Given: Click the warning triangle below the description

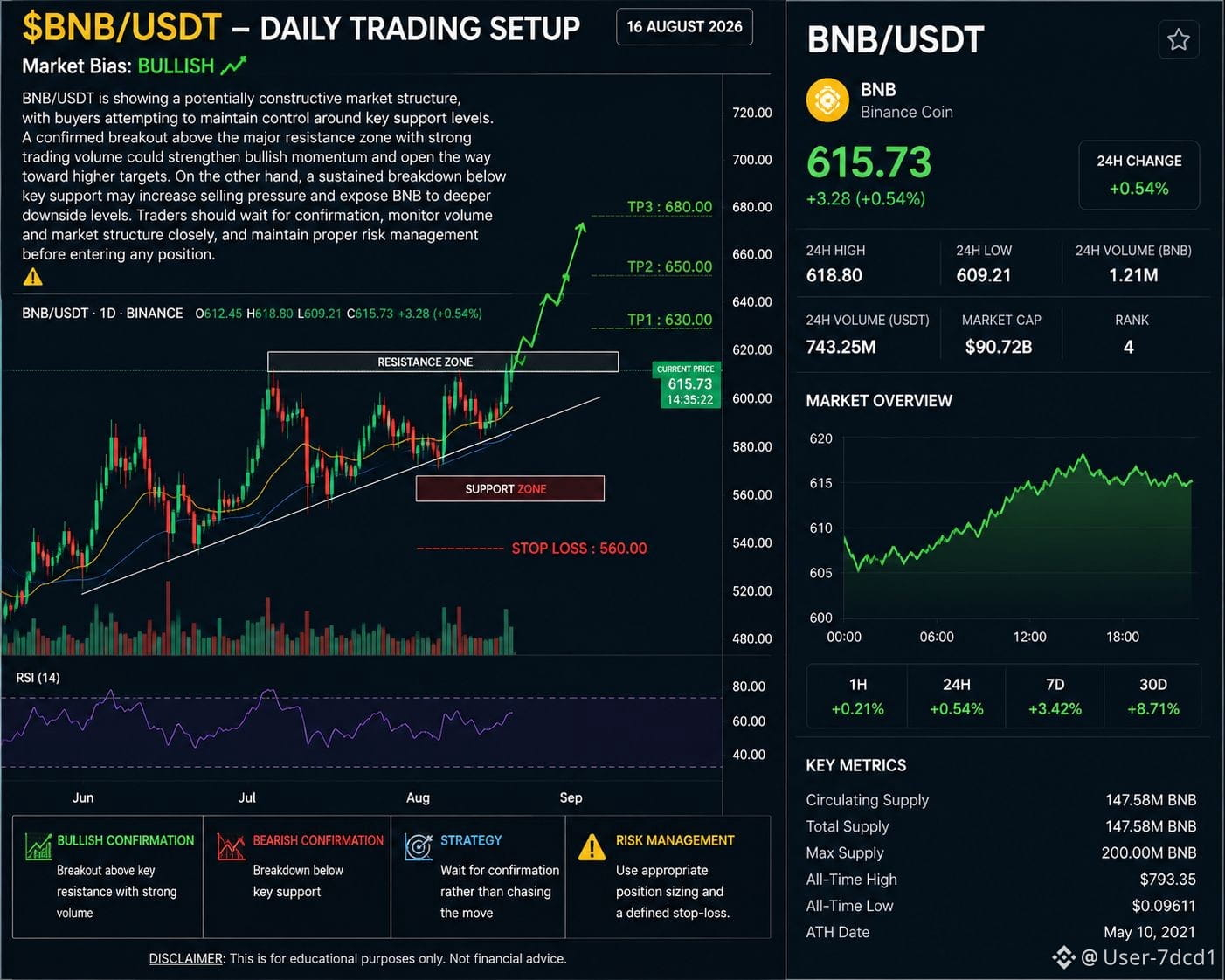Looking at the screenshot, I should click(32, 277).
